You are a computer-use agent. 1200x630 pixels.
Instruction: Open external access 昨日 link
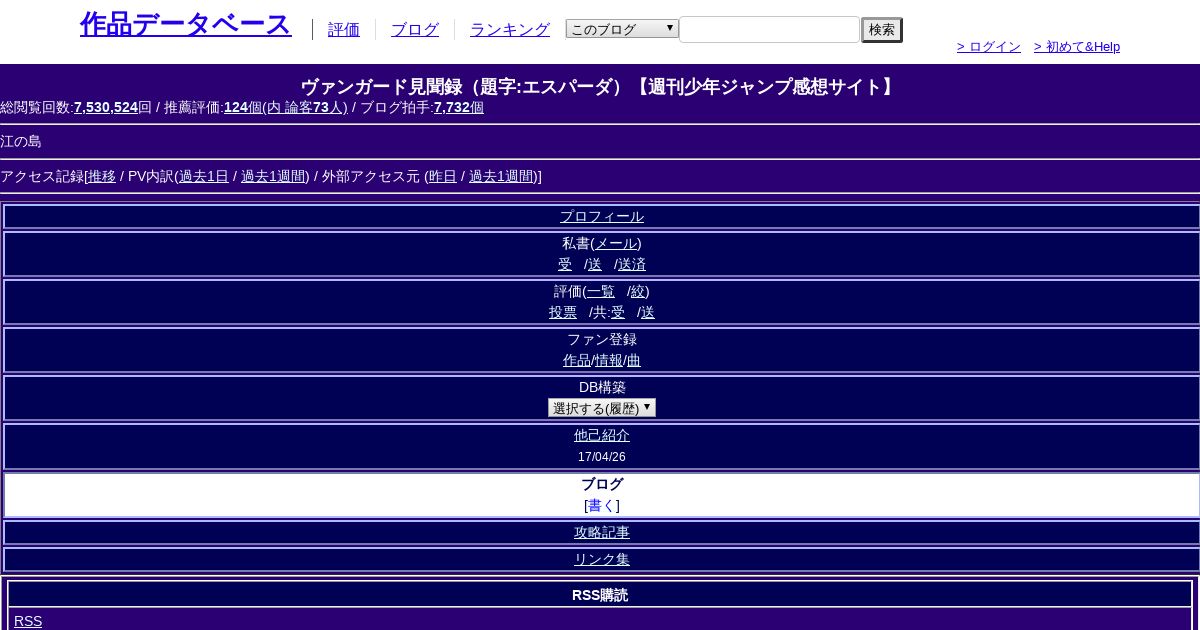coord(443,176)
